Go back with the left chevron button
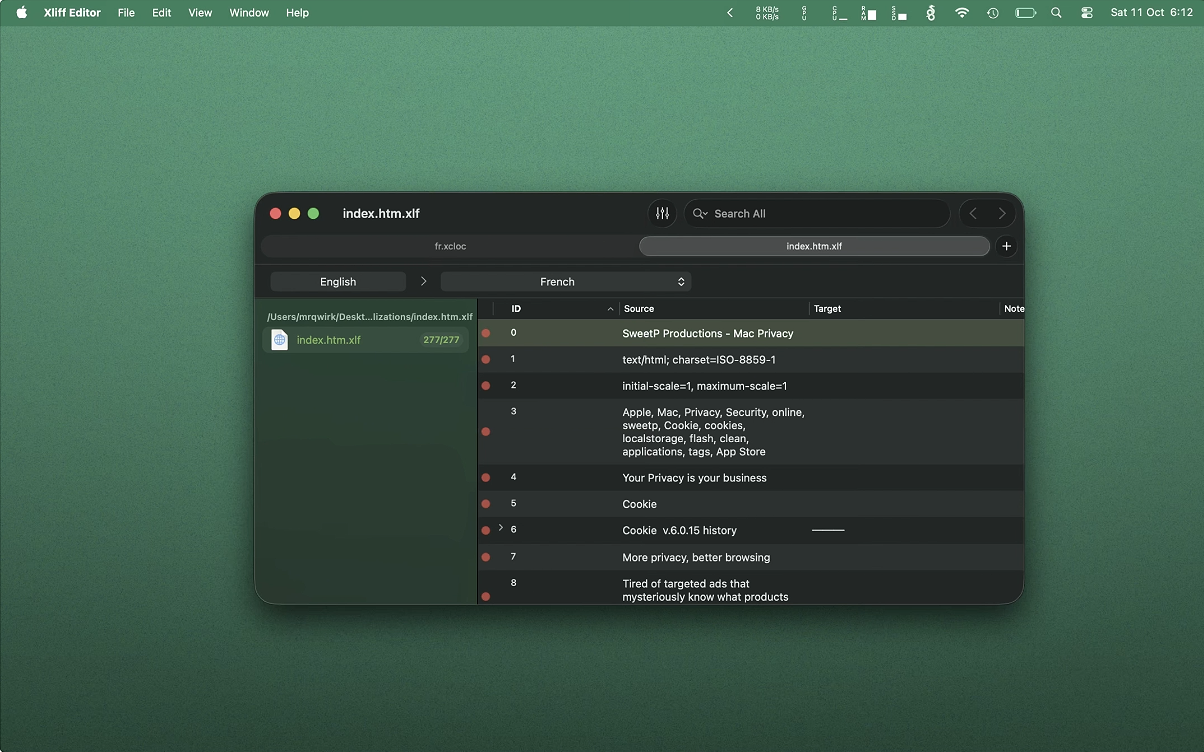This screenshot has width=1204, height=752. click(x=973, y=213)
